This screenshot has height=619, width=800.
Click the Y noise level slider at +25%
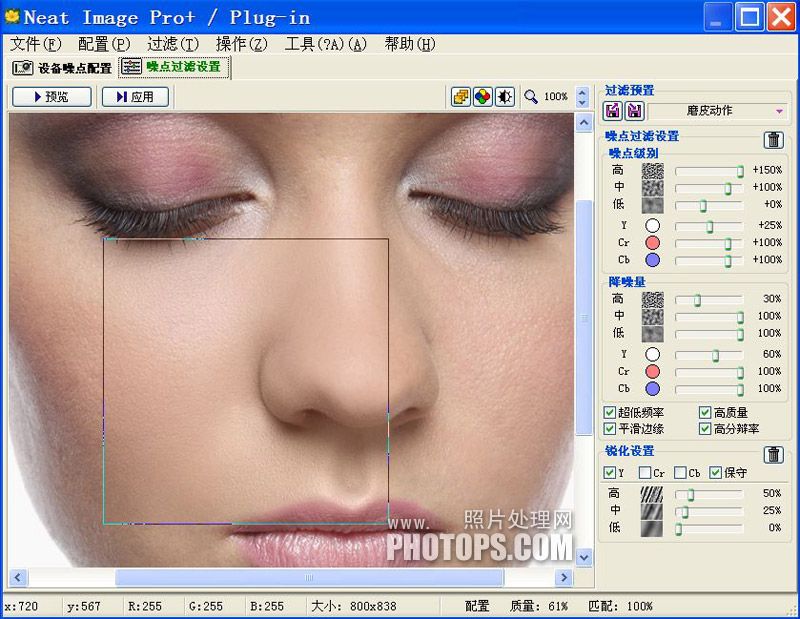coord(709,226)
